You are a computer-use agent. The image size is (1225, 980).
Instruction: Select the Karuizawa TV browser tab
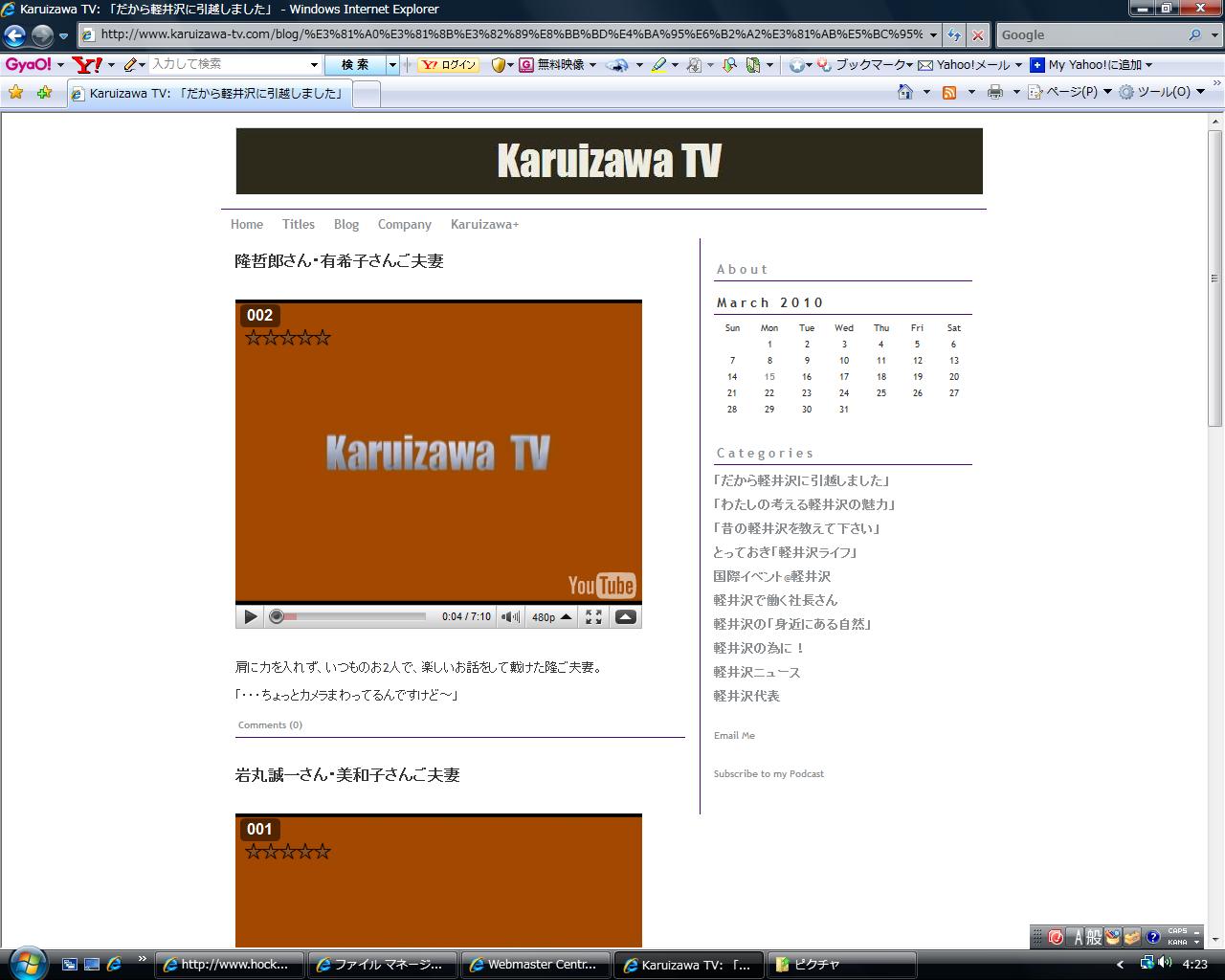[x=209, y=94]
